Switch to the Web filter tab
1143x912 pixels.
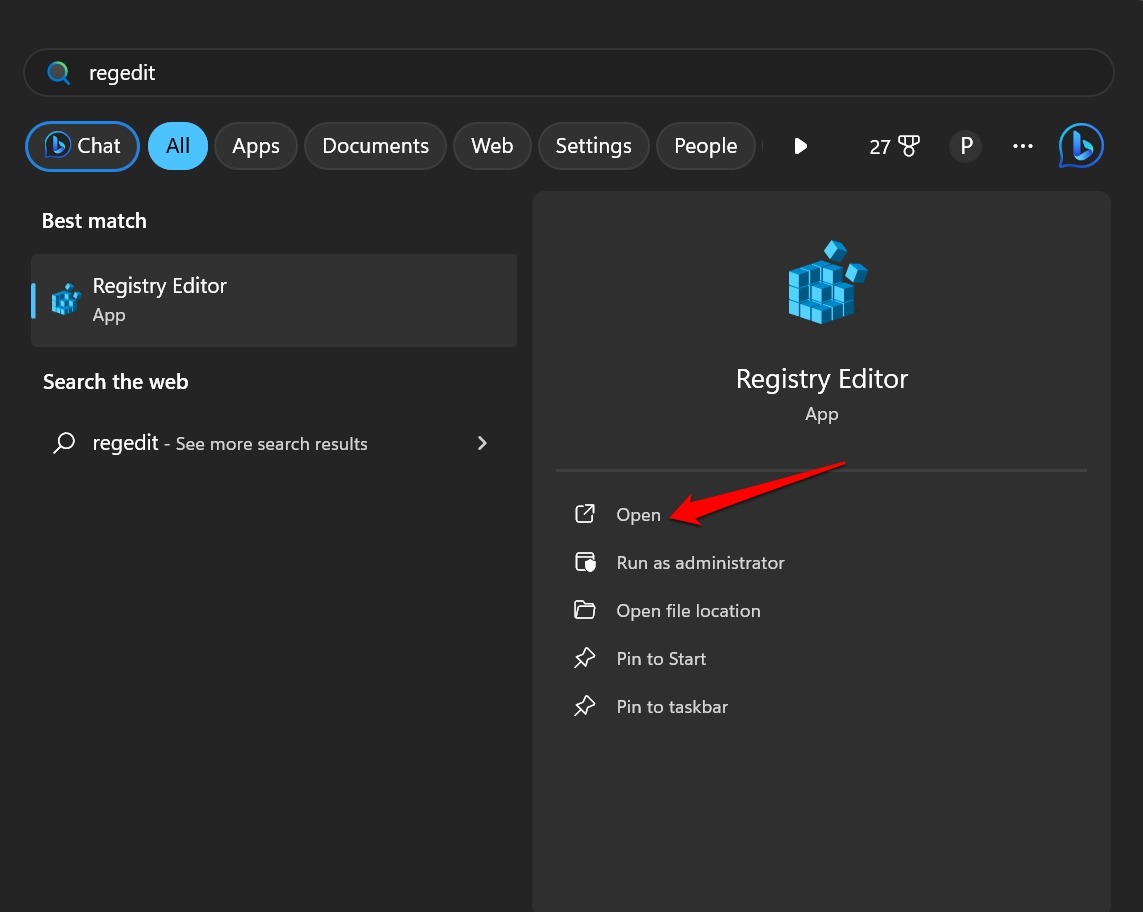point(492,146)
